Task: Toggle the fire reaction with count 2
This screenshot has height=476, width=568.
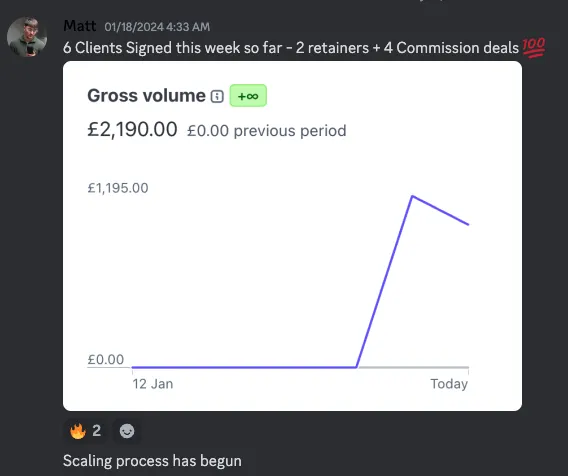Action: tap(85, 431)
